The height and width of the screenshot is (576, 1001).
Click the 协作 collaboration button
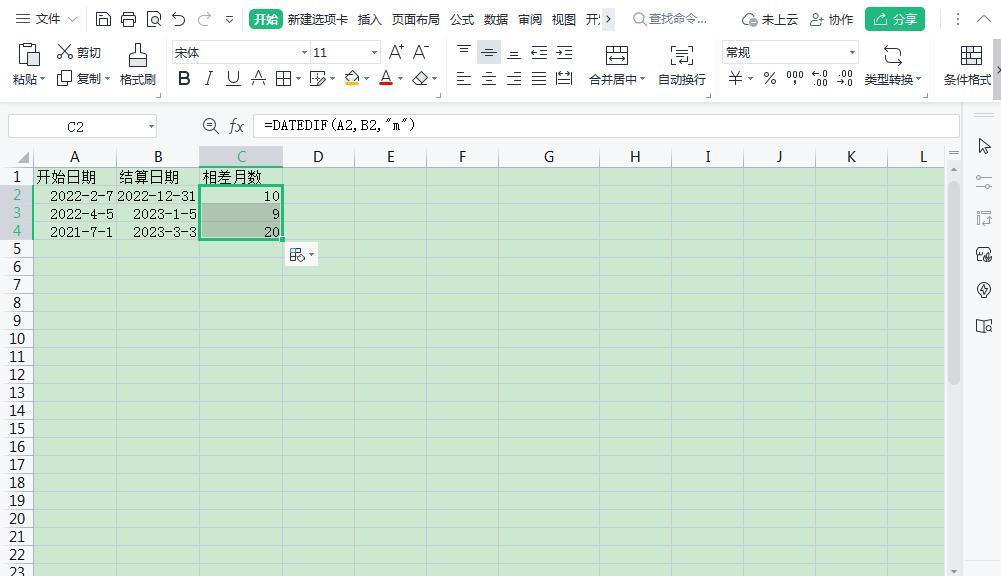(x=831, y=20)
